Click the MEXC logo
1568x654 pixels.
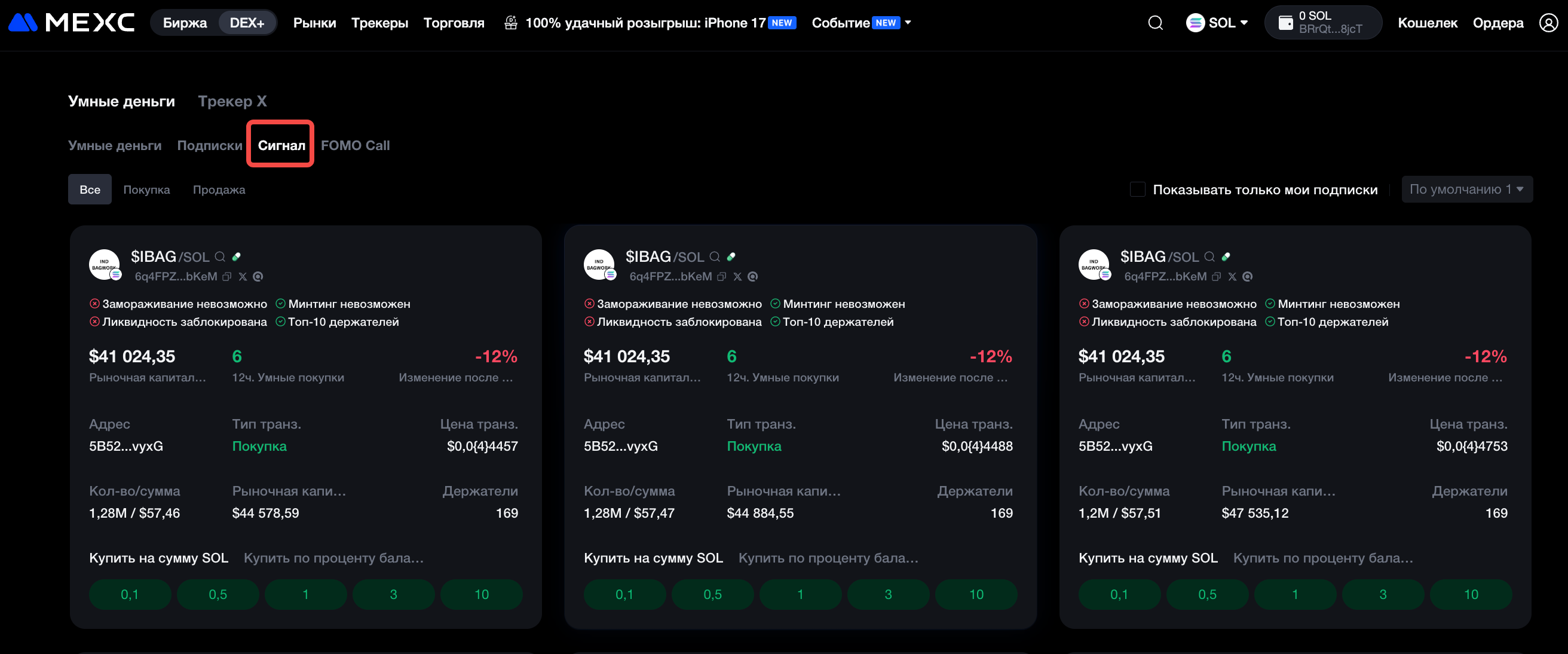click(71, 23)
